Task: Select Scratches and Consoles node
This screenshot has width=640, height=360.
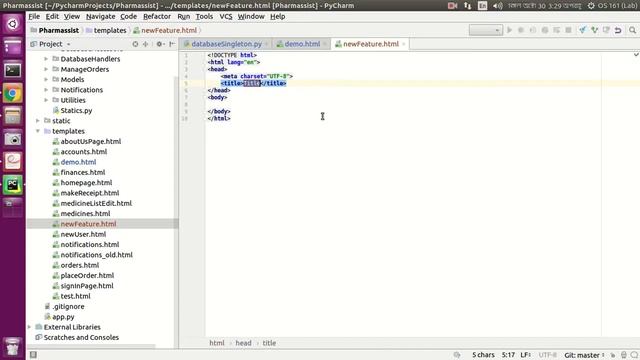Action: click(x=81, y=338)
